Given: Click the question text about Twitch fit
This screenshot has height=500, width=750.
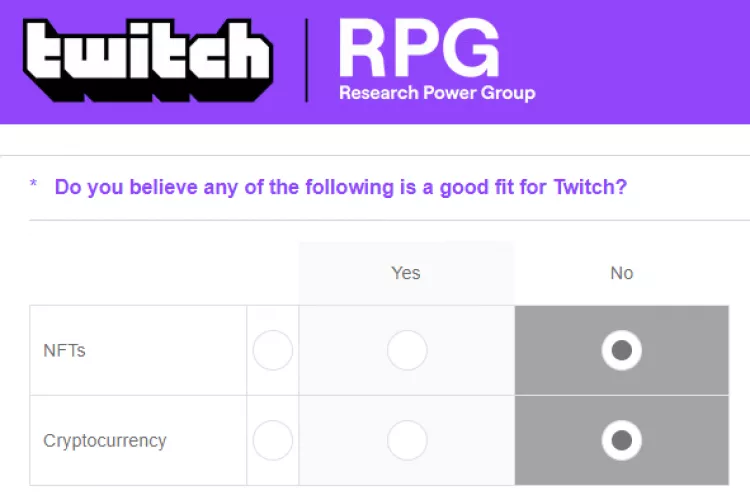Looking at the screenshot, I should pos(340,187).
